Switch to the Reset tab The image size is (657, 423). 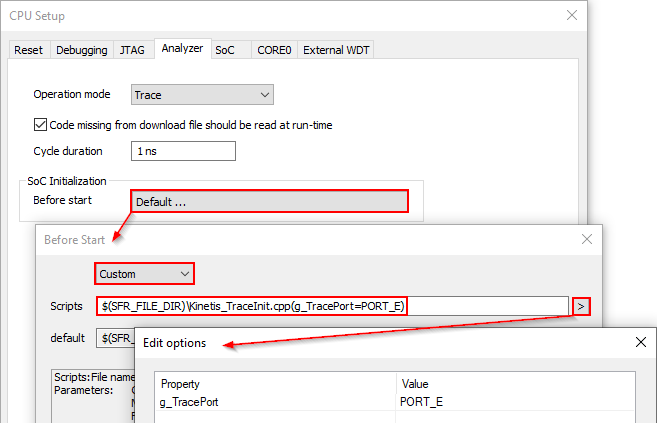[28, 50]
